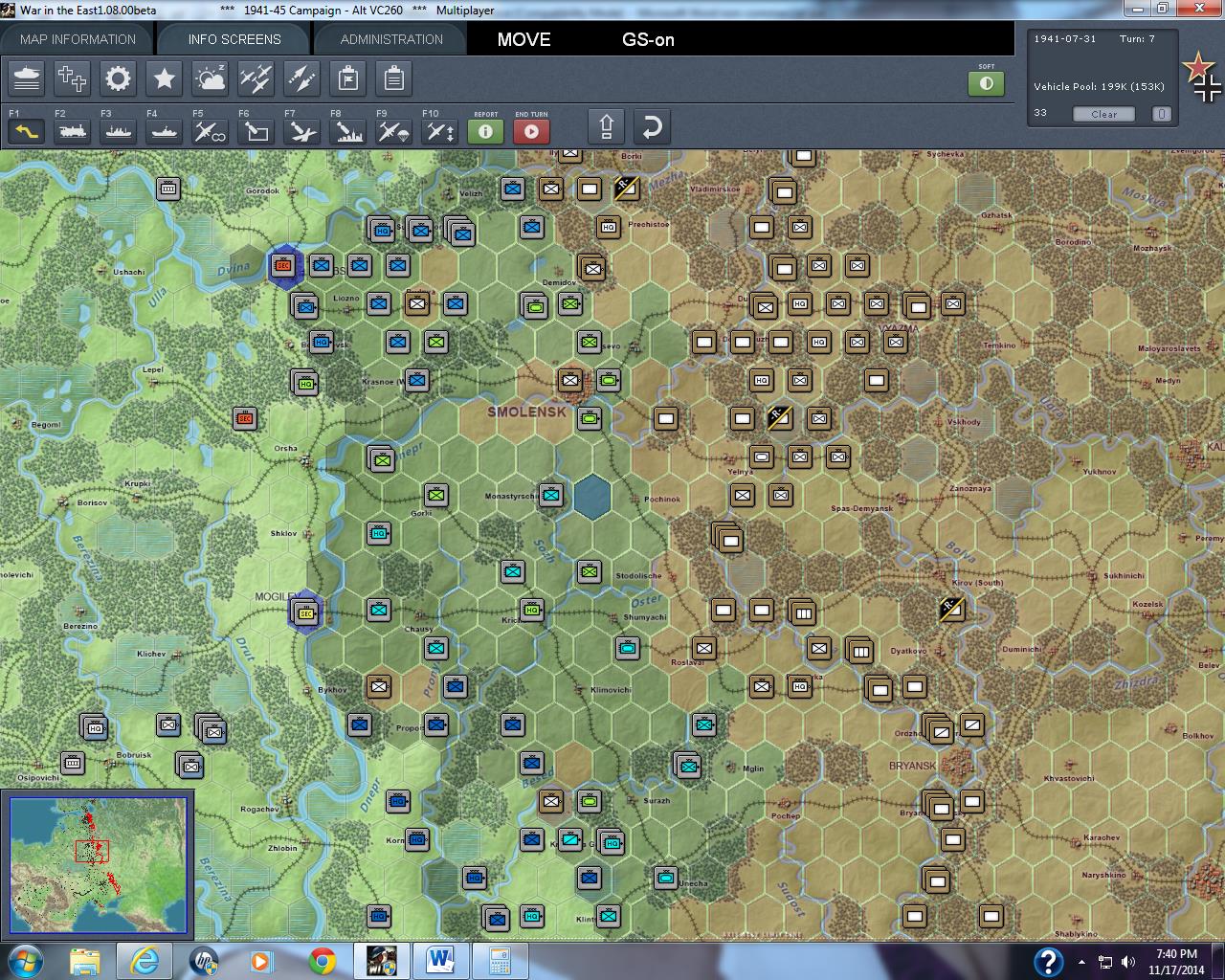Select F4 amphibious ship mode
This screenshot has width=1225, height=980.
[165, 130]
